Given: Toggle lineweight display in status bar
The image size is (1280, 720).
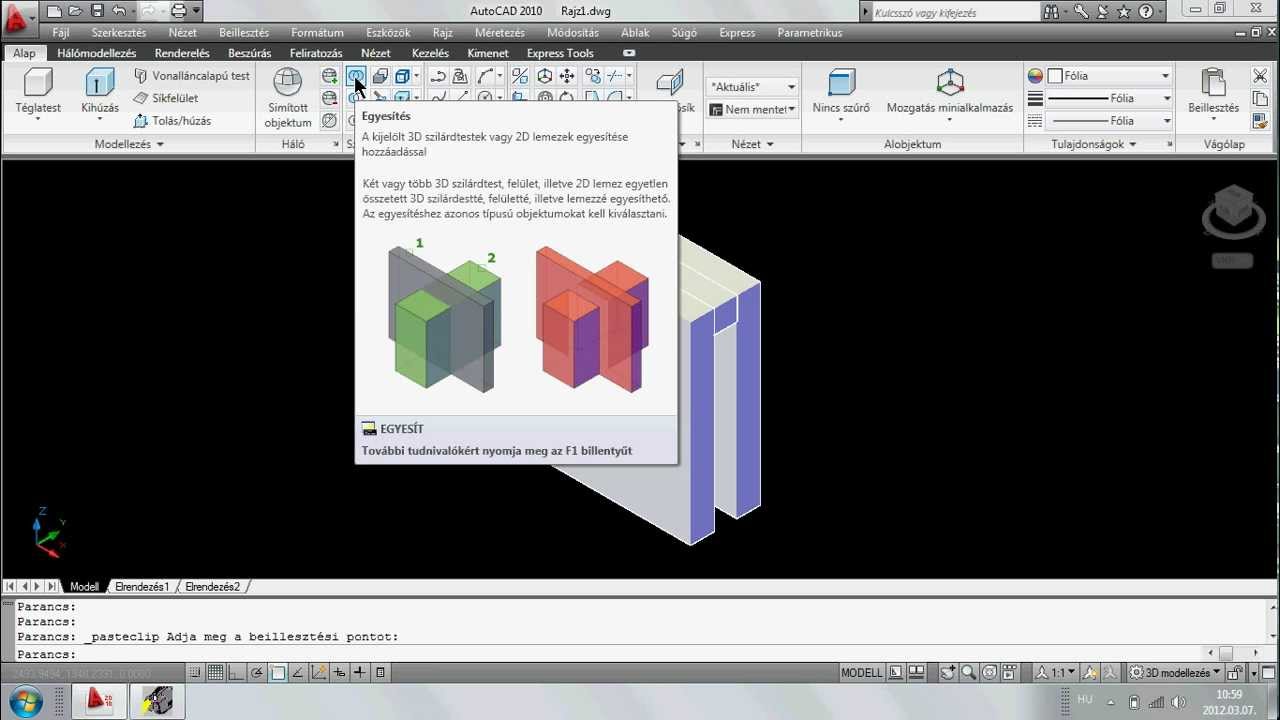Looking at the screenshot, I should (360, 673).
